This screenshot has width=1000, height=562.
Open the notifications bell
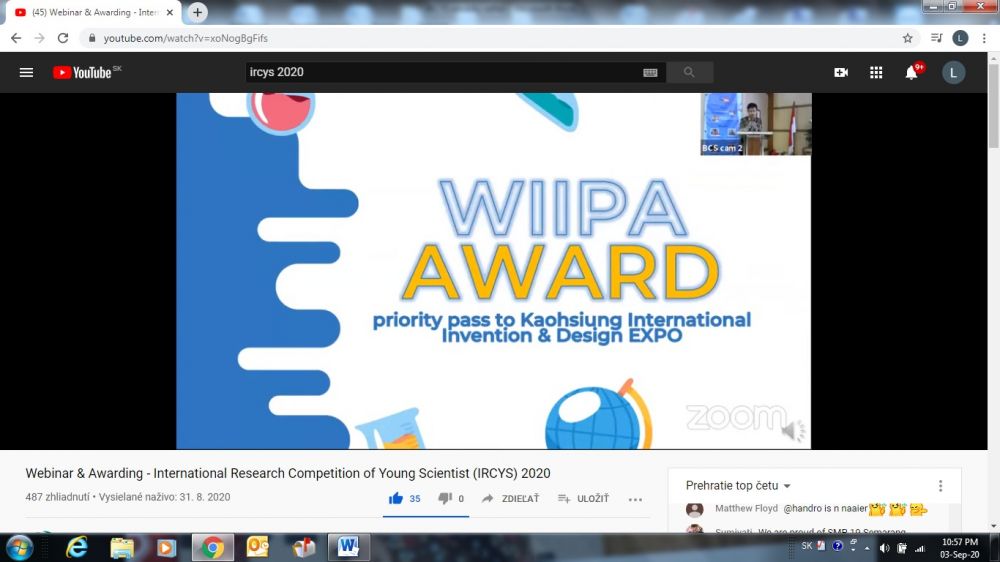coord(912,73)
